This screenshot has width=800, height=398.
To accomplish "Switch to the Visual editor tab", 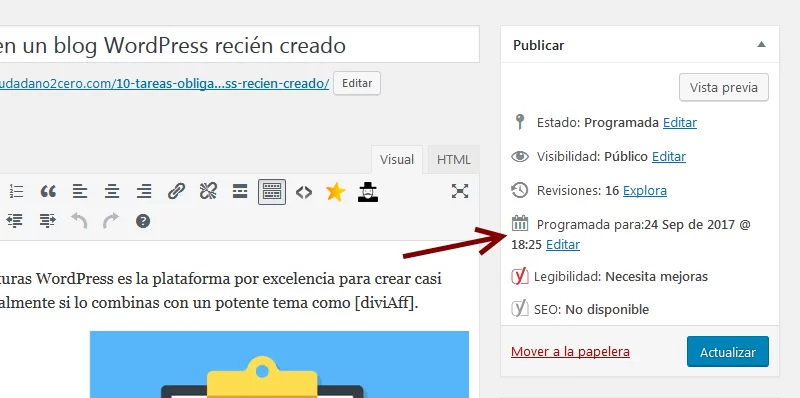I will [396, 160].
